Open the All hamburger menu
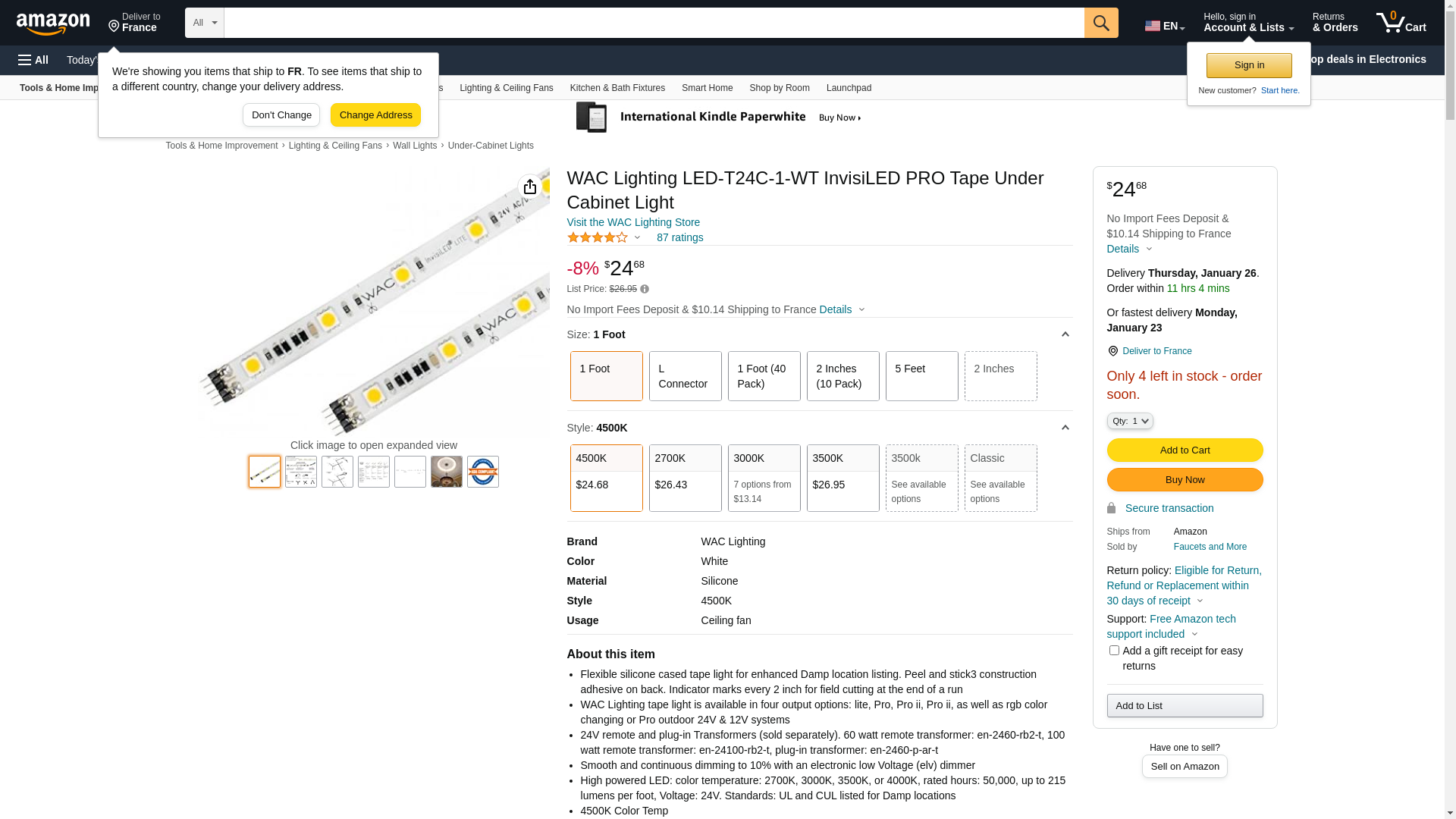Image resolution: width=1456 pixels, height=819 pixels. [33, 60]
